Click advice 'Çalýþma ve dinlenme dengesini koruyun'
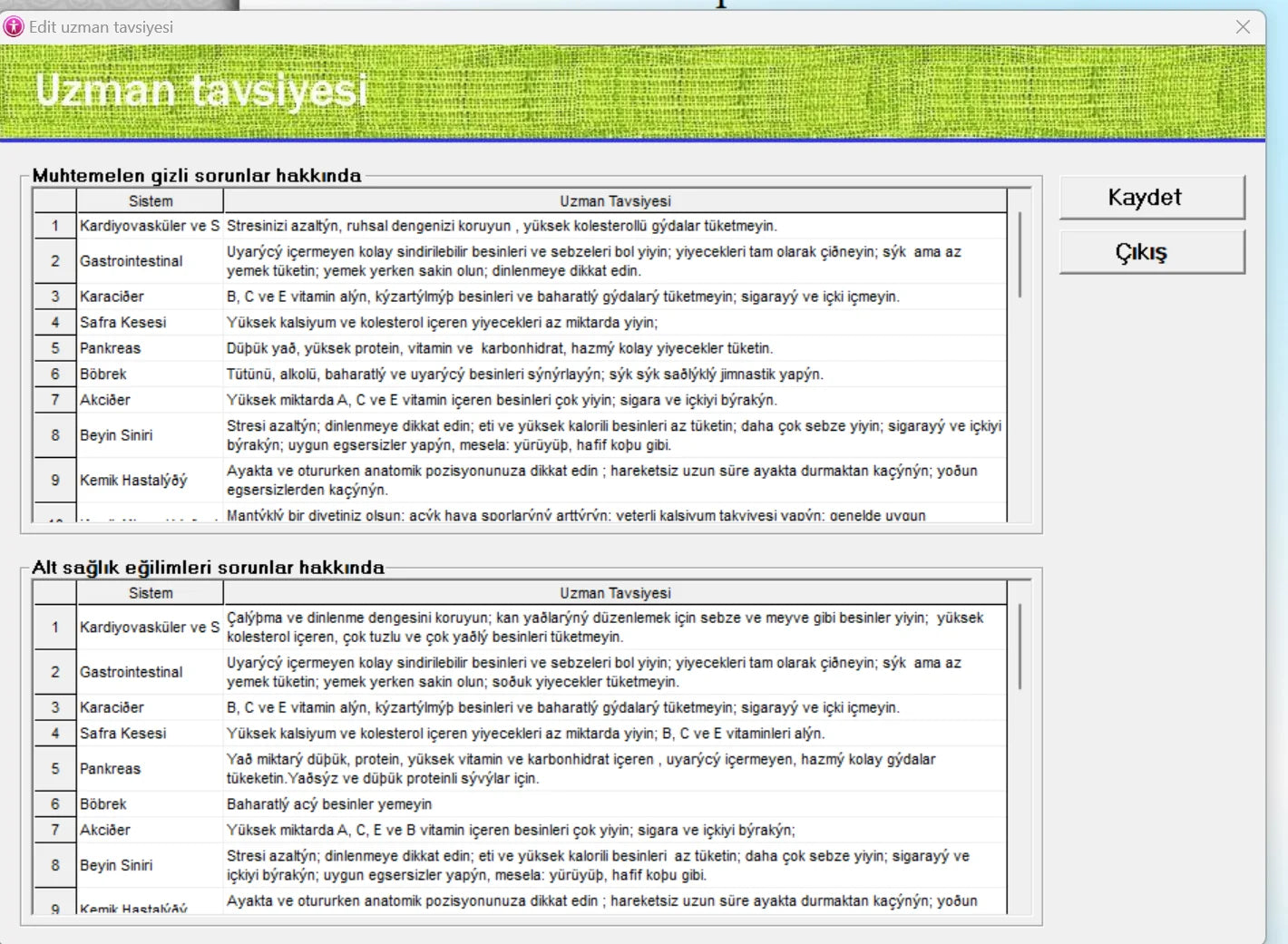This screenshot has width=1288, height=944. pos(615,628)
